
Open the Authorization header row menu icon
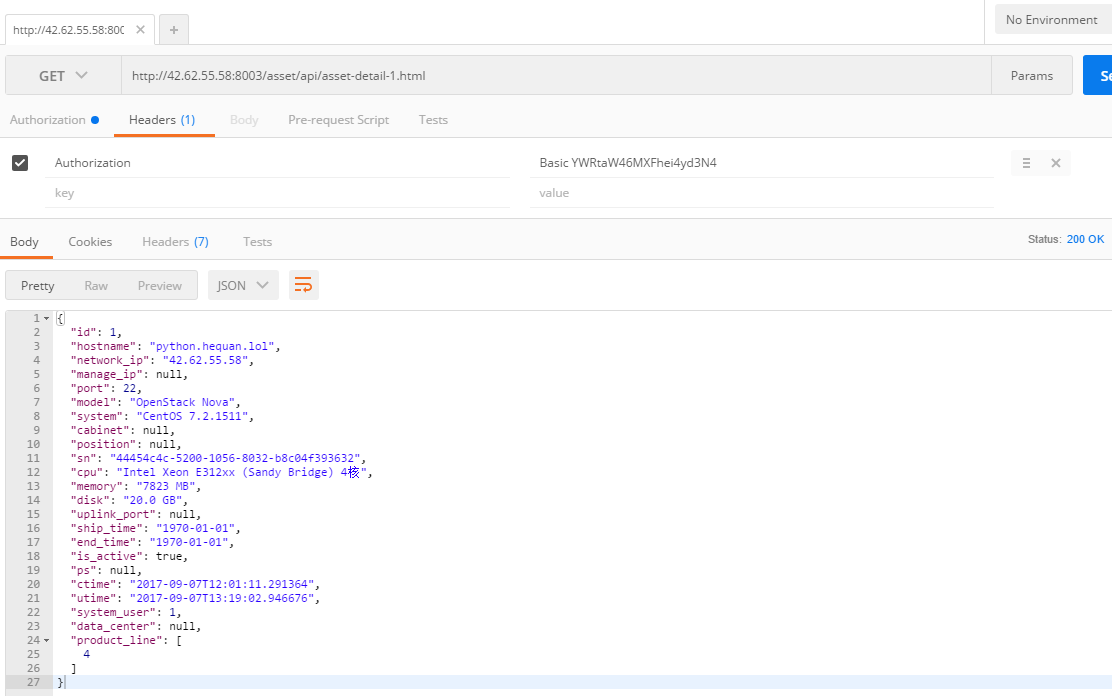[1026, 163]
